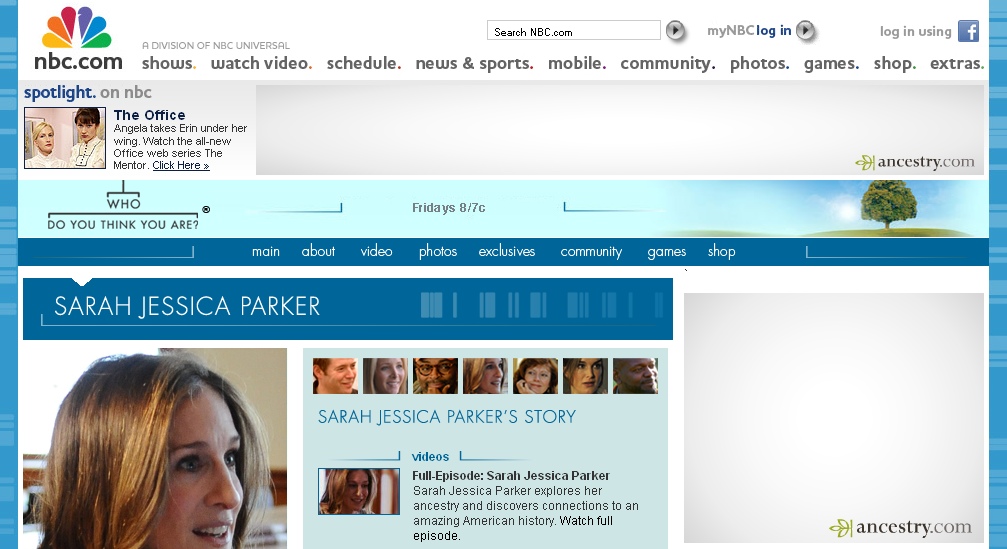Open the extras menu
The width and height of the screenshot is (1007, 549).
coord(957,64)
